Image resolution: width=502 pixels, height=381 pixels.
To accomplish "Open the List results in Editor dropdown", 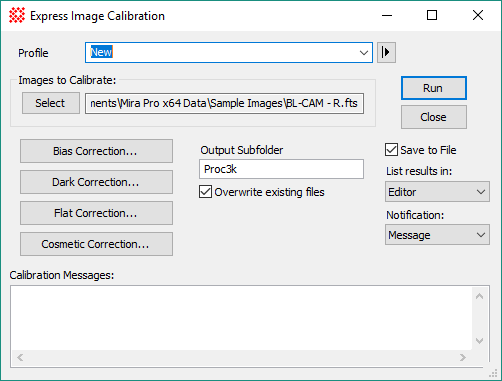I will coord(437,192).
